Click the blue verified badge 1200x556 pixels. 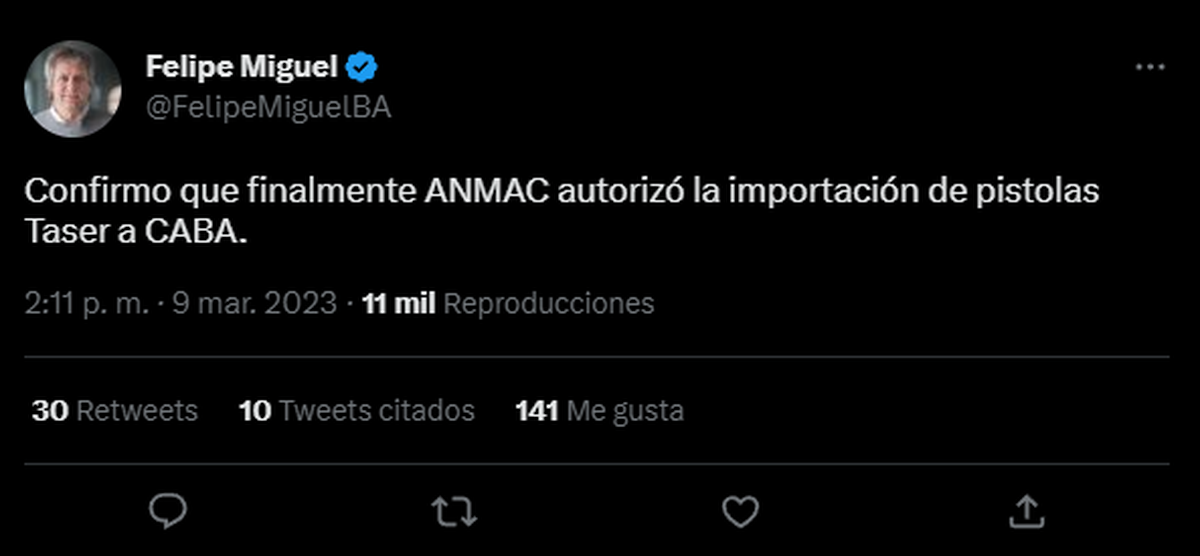click(362, 67)
